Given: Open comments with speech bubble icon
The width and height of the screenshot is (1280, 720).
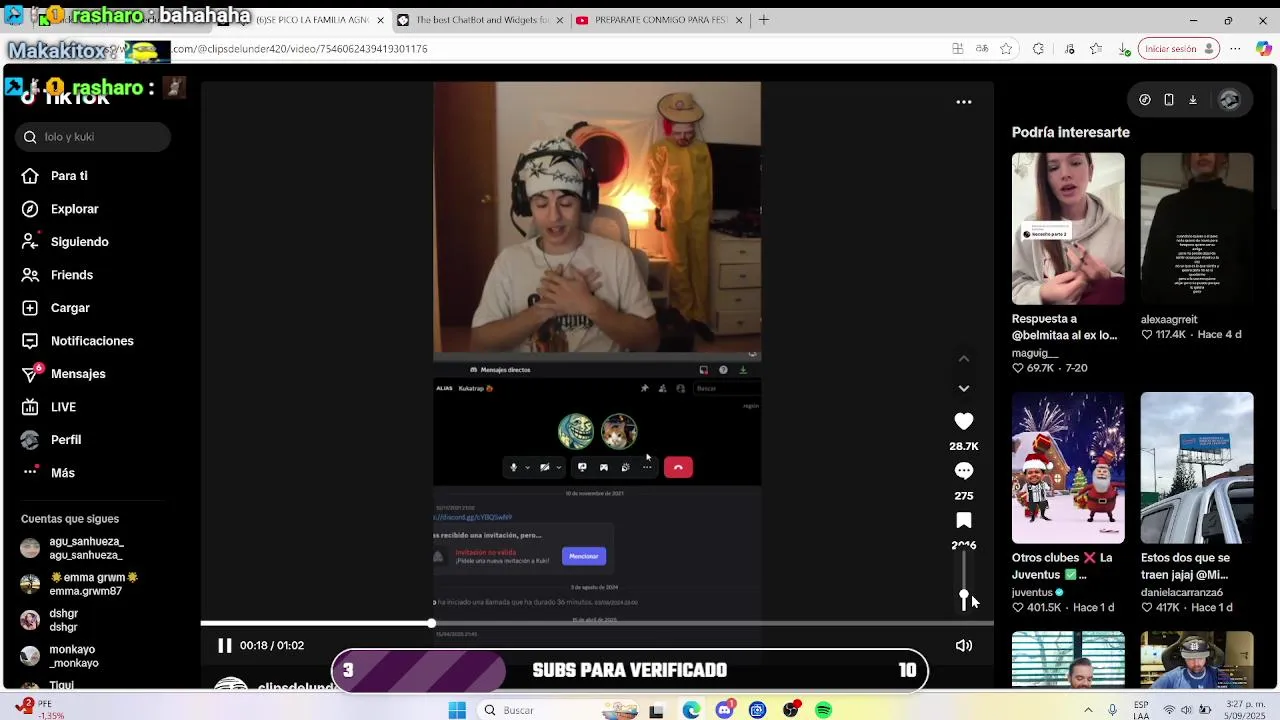Looking at the screenshot, I should point(964,471).
